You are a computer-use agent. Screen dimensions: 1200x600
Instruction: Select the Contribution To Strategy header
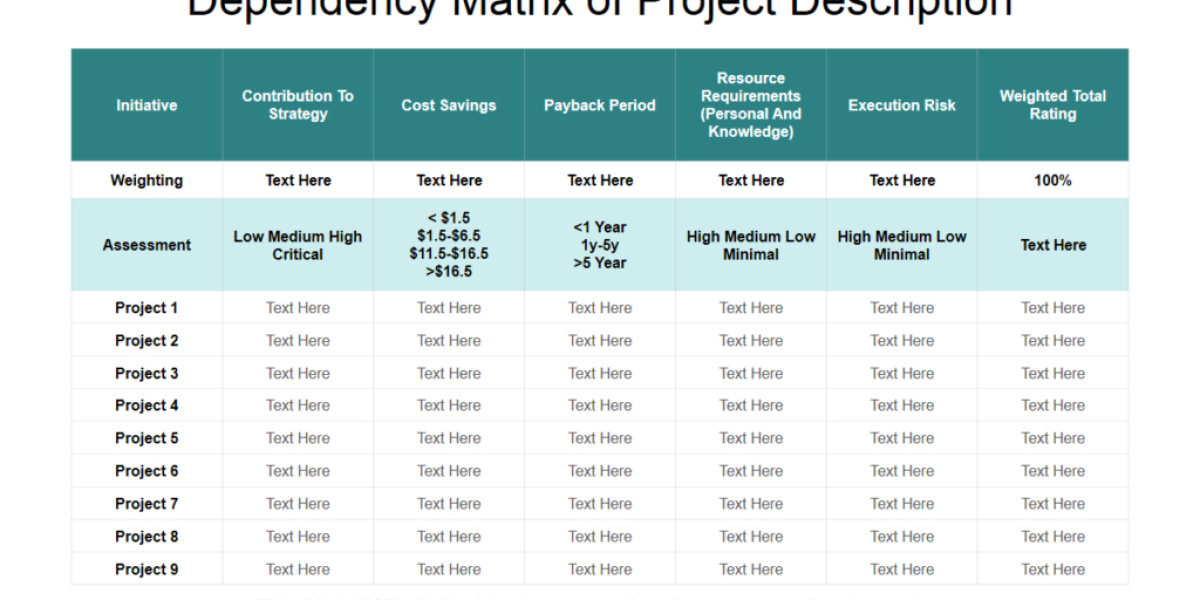point(298,105)
